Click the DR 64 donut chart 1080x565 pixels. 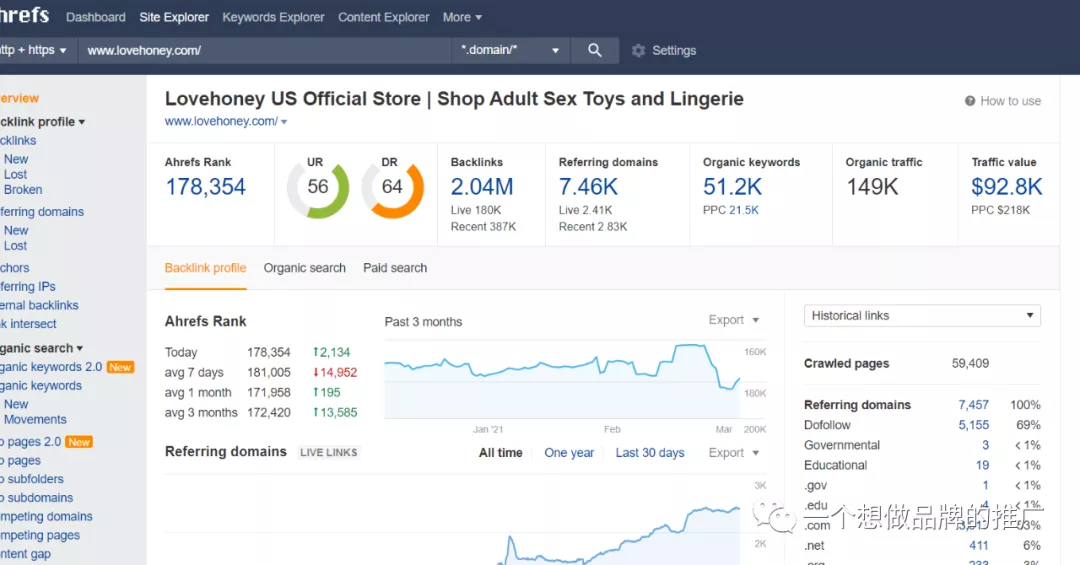(393, 188)
